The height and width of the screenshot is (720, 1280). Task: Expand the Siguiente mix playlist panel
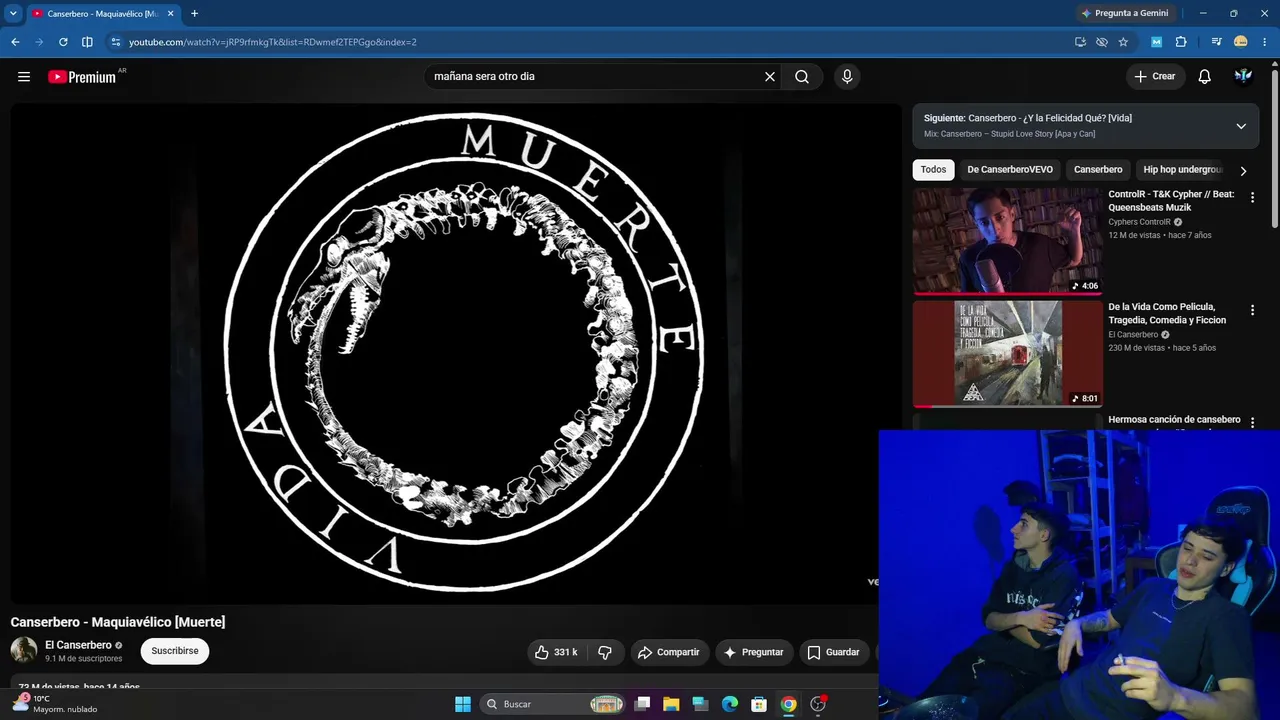point(1241,126)
